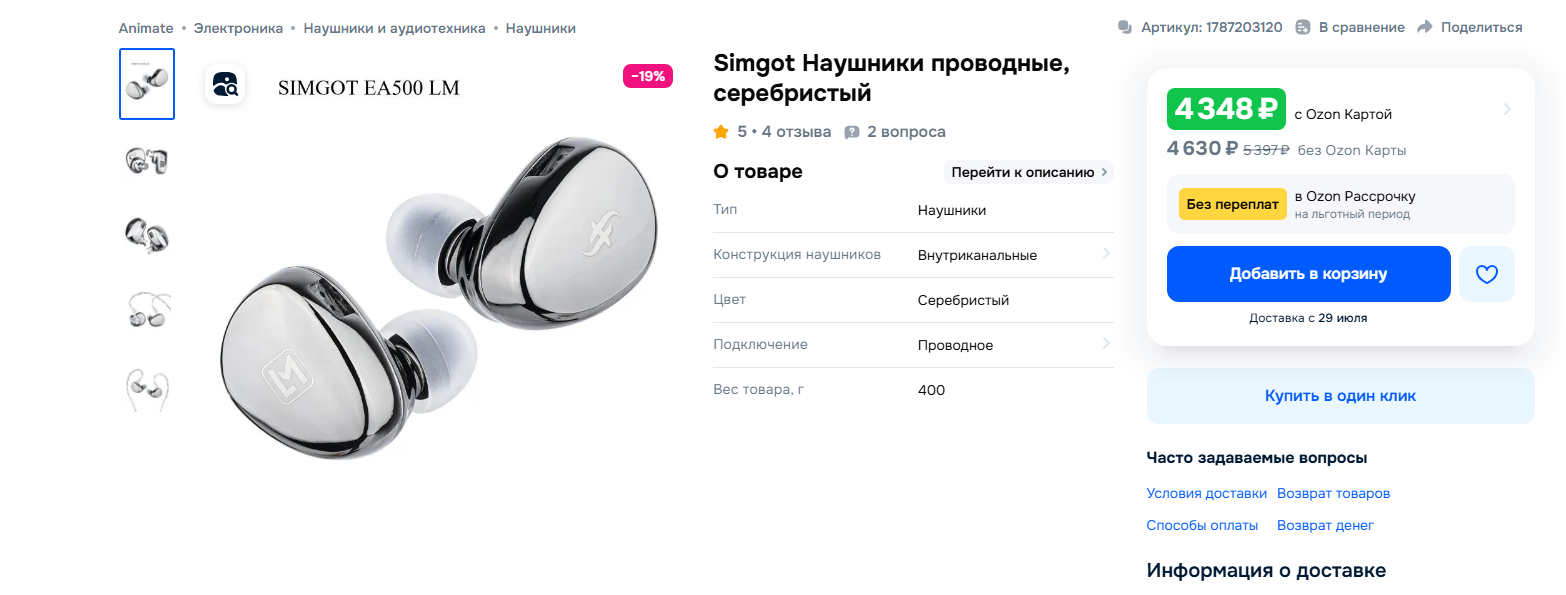Screen dimensions: 1566x595
Task: Open the Возврат денег link
Action: click(x=1325, y=525)
